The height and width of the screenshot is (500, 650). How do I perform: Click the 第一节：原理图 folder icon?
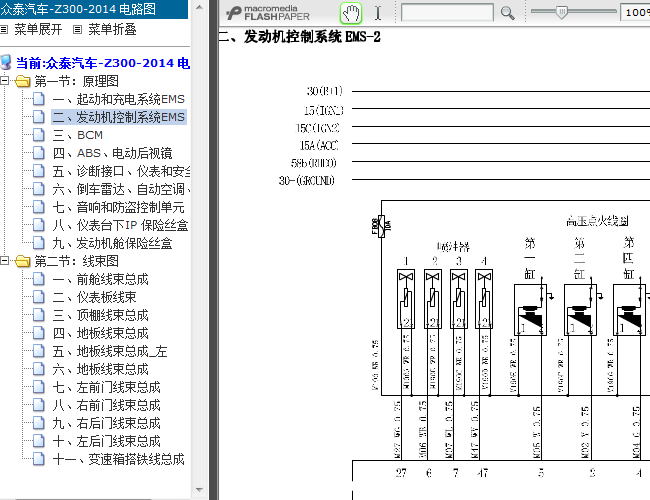point(22,81)
